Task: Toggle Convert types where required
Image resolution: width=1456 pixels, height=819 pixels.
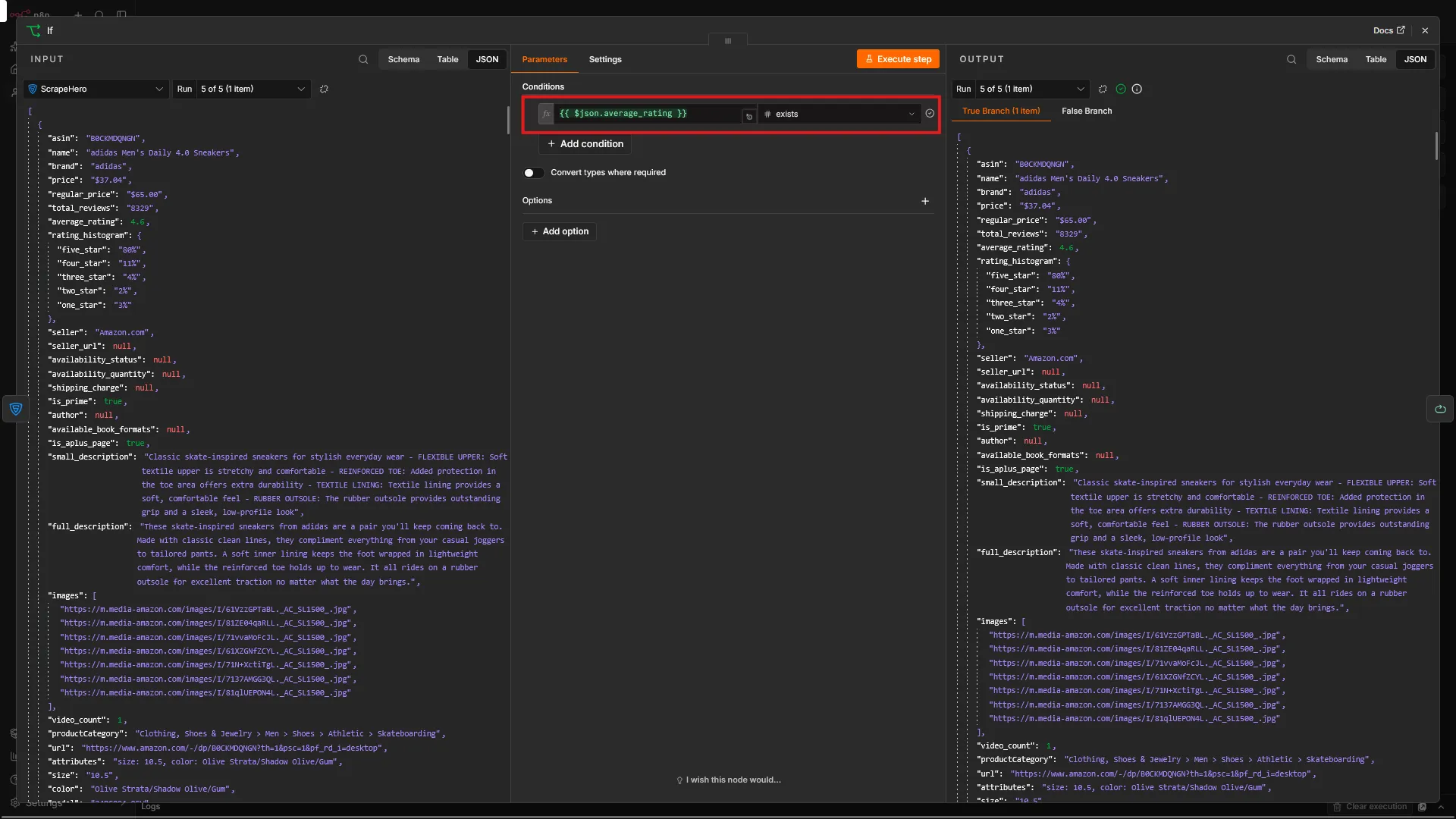Action: coord(533,173)
